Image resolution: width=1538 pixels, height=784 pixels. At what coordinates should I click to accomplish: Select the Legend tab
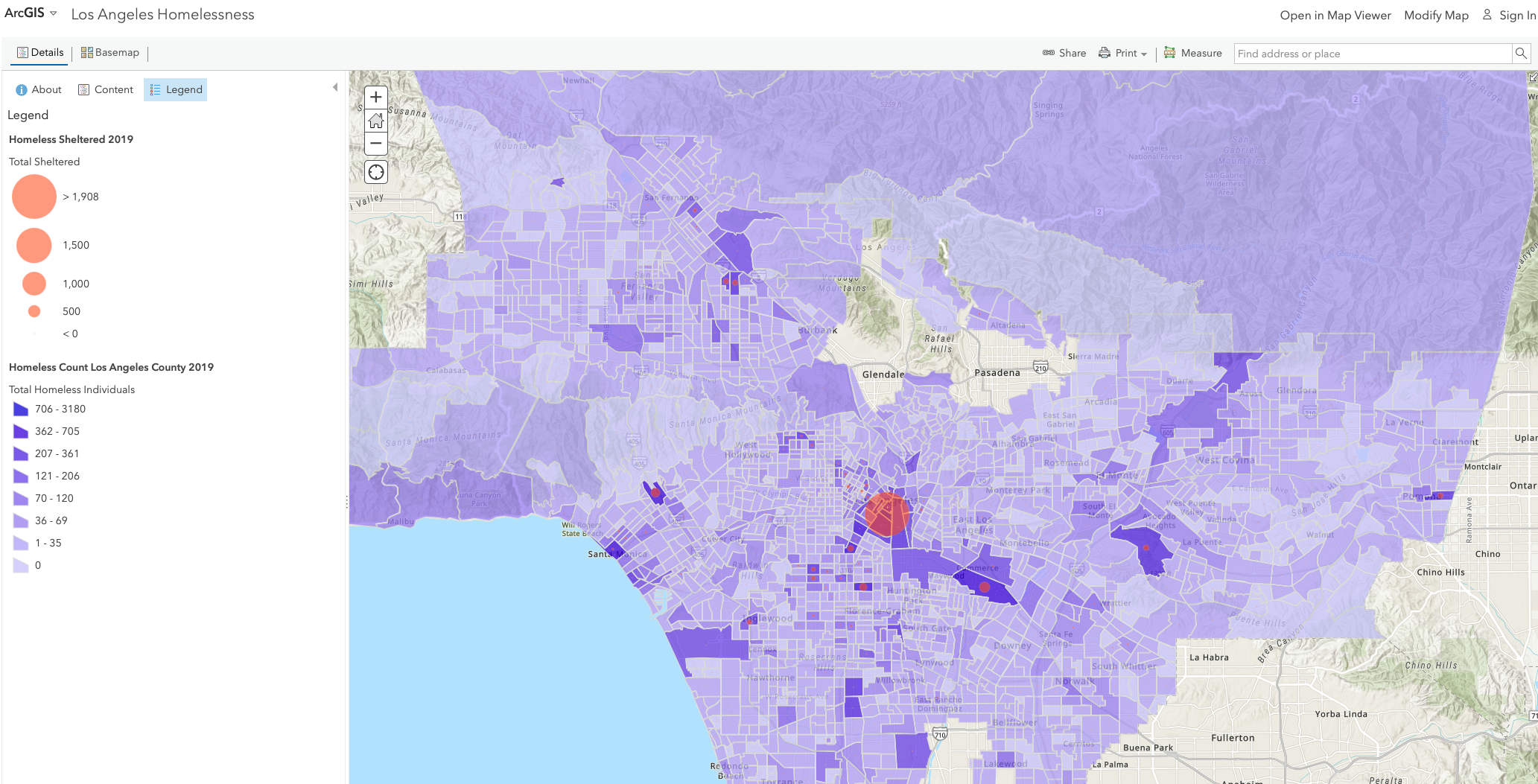(176, 90)
